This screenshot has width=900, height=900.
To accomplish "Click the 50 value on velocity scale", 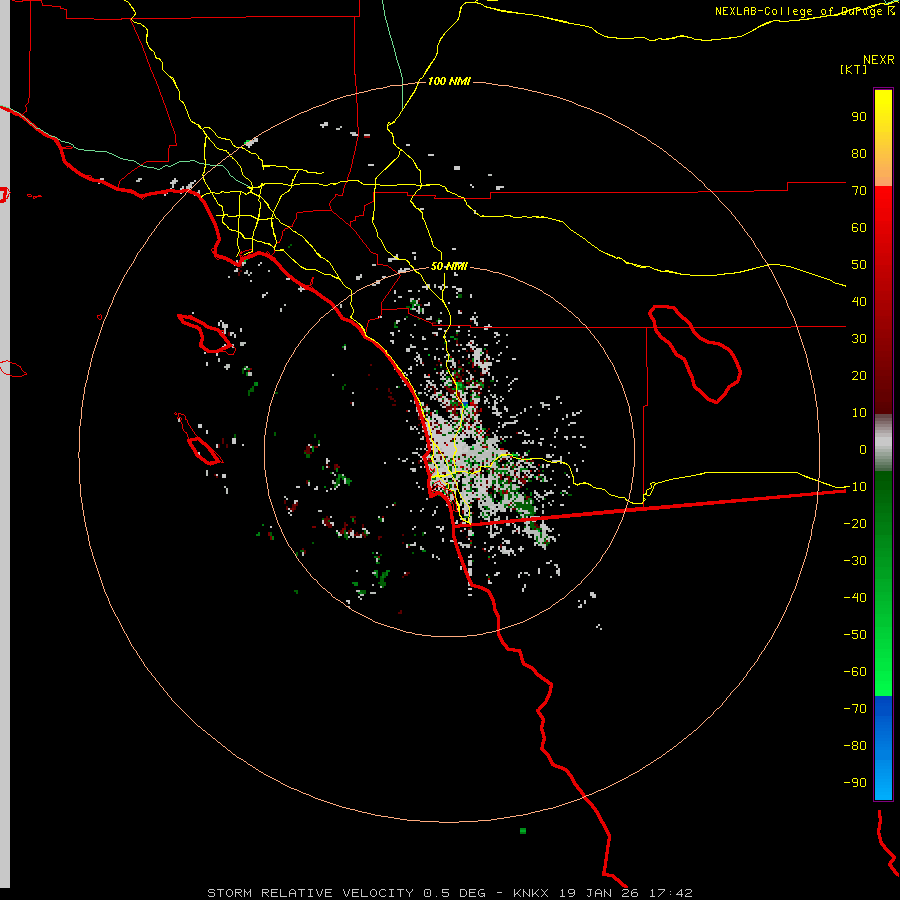I will 859,265.
